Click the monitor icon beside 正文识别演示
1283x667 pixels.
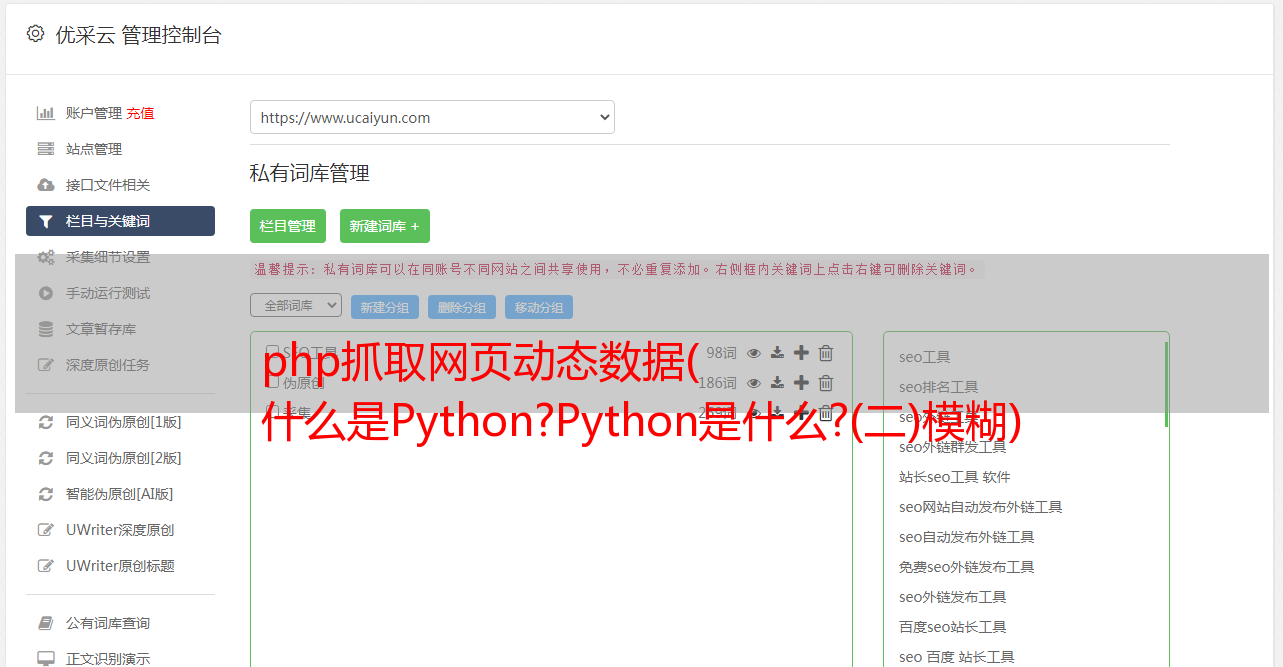point(46,659)
